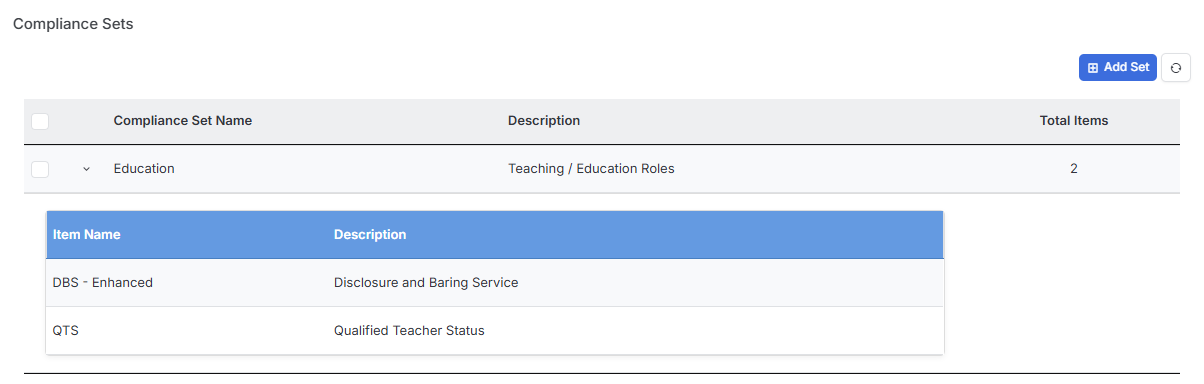This screenshot has height=384, width=1204.
Task: Click the Qualified Teacher Status description
Action: (409, 331)
